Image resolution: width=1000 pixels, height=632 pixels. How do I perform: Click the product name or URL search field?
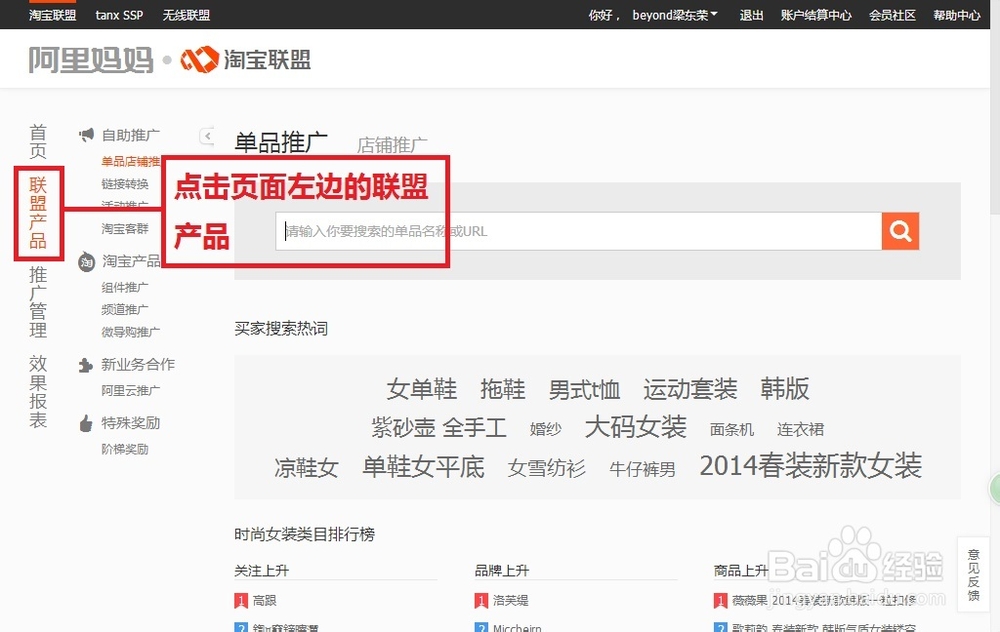pos(578,231)
